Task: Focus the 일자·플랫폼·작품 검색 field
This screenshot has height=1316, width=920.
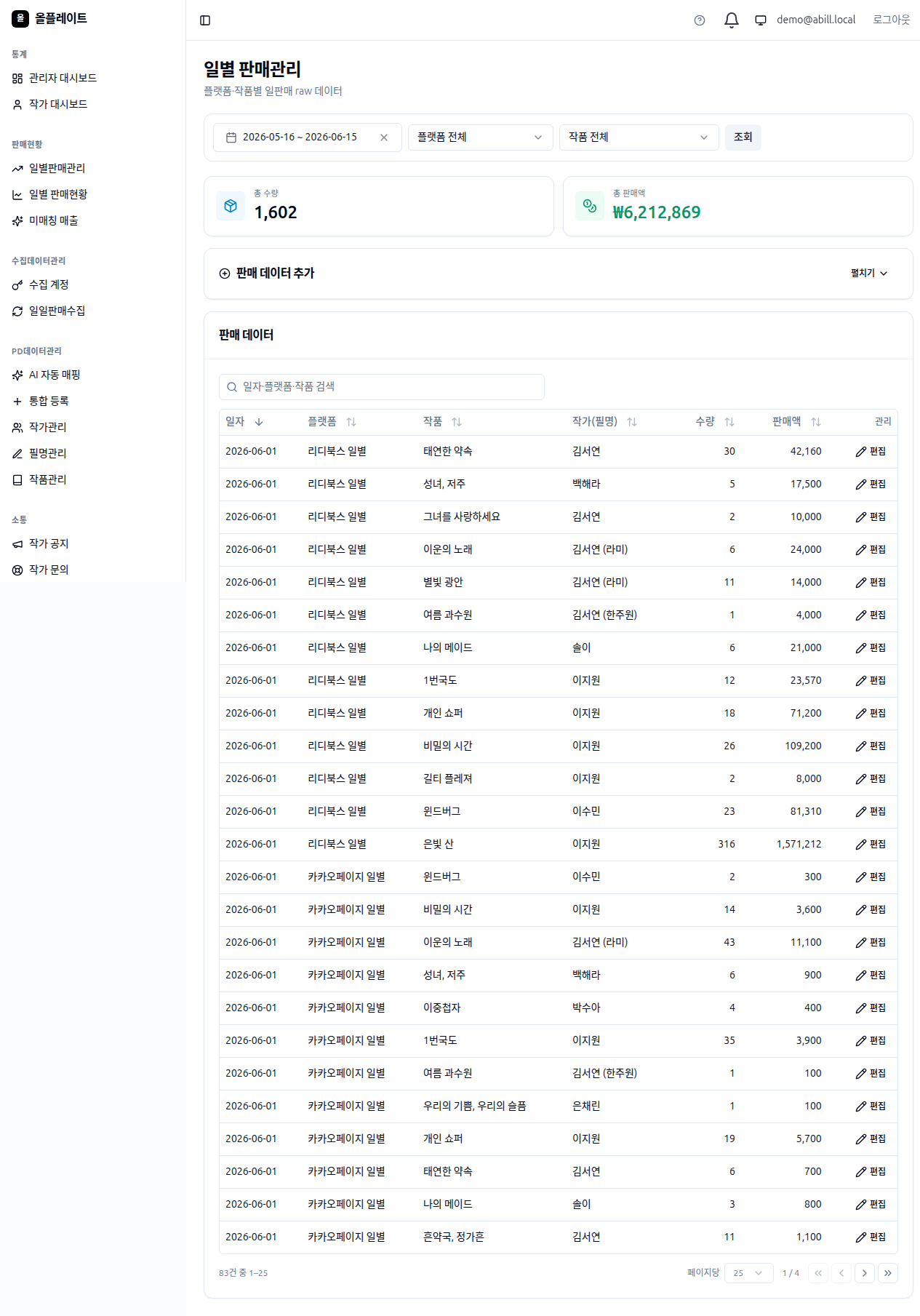Action: pos(381,387)
